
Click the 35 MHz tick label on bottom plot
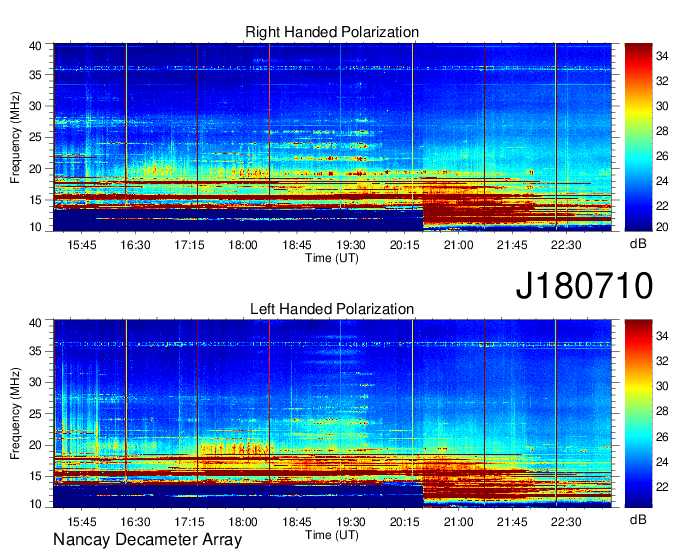tap(35, 351)
